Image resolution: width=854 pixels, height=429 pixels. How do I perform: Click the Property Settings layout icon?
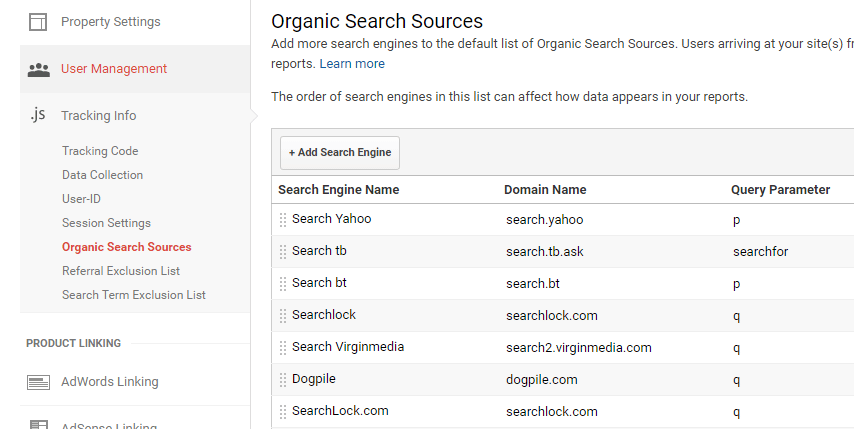click(x=38, y=22)
